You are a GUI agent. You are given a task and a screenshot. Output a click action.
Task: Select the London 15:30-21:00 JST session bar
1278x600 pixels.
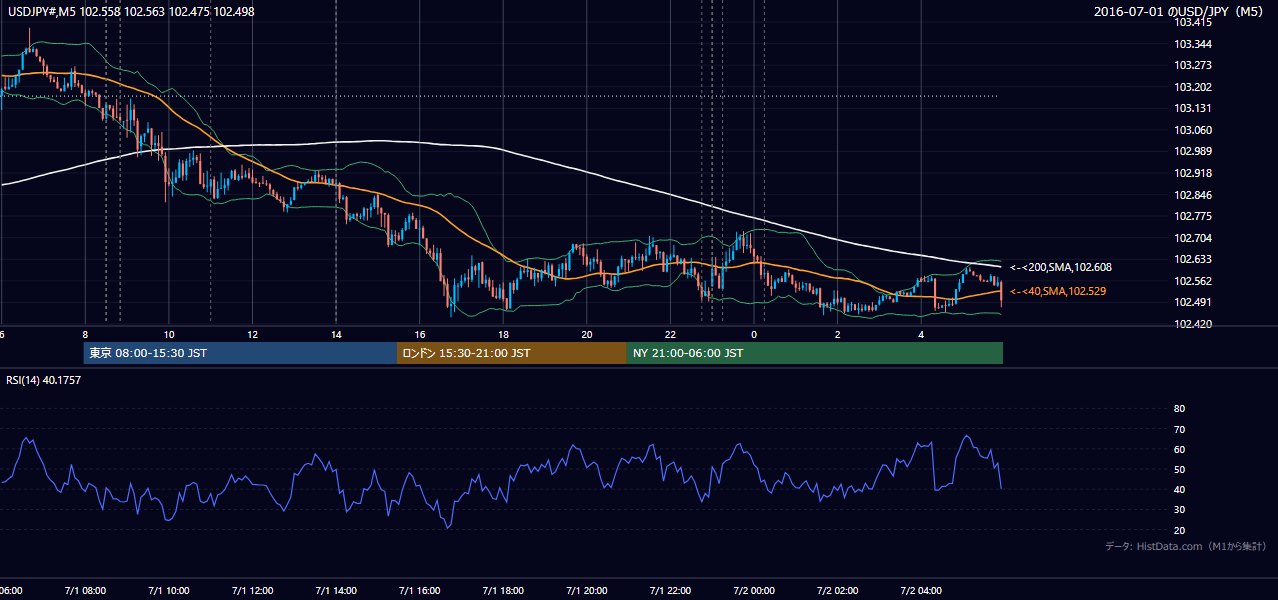click(x=512, y=353)
